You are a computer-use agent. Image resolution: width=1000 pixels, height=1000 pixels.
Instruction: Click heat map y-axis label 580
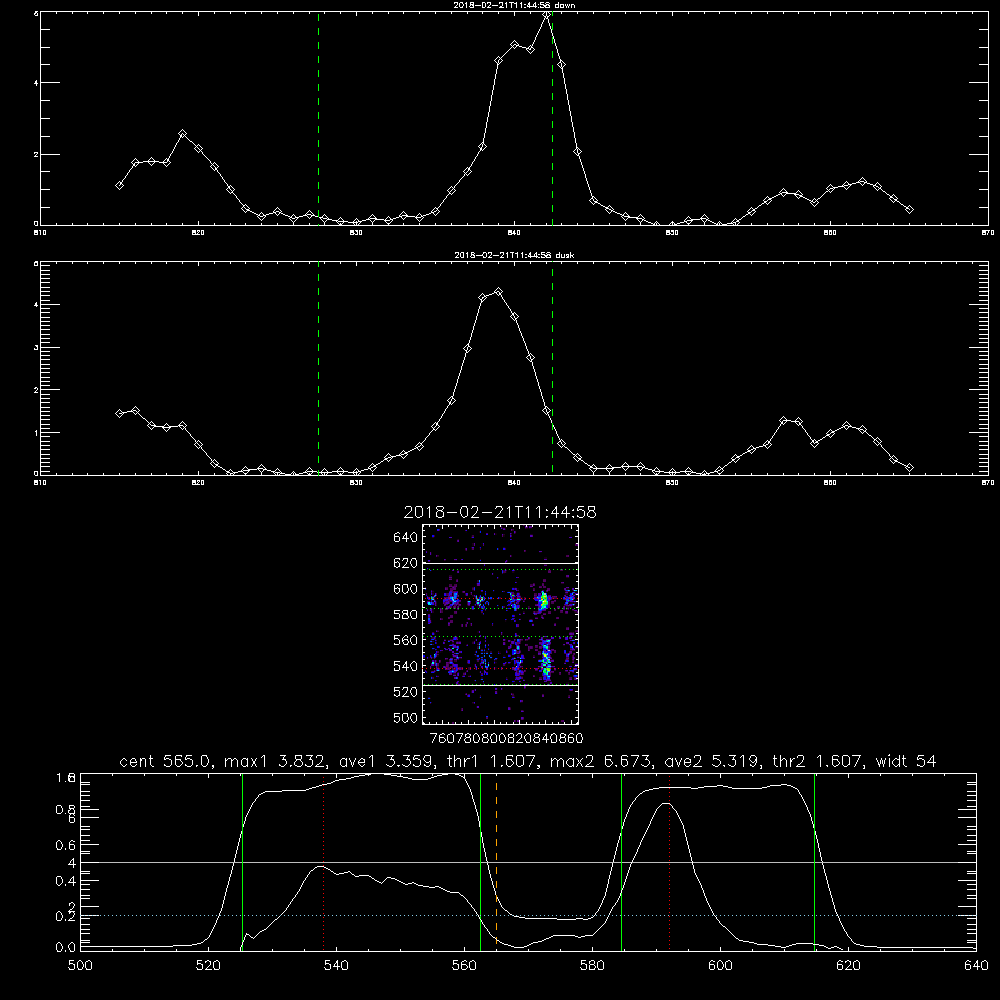click(x=405, y=615)
